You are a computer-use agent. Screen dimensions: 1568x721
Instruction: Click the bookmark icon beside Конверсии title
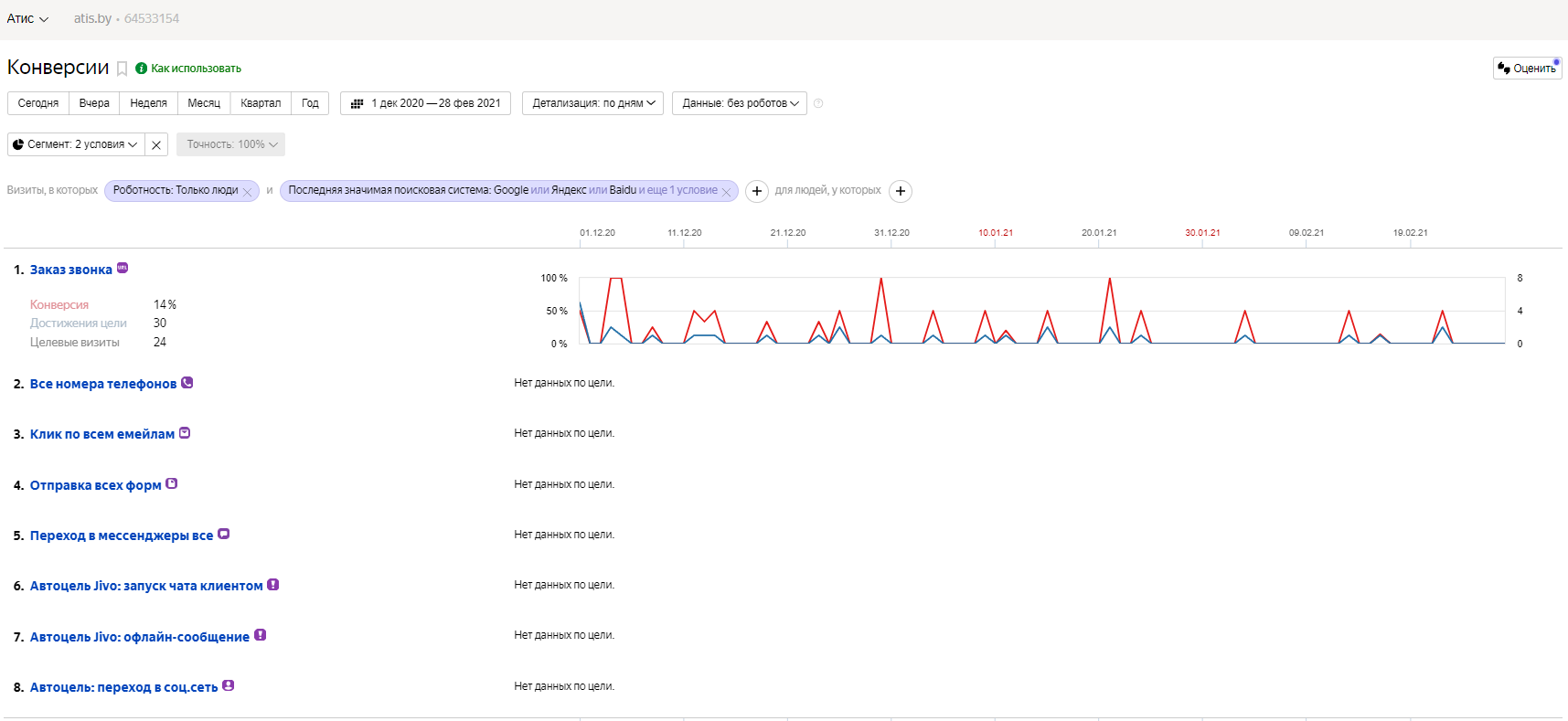point(122,69)
